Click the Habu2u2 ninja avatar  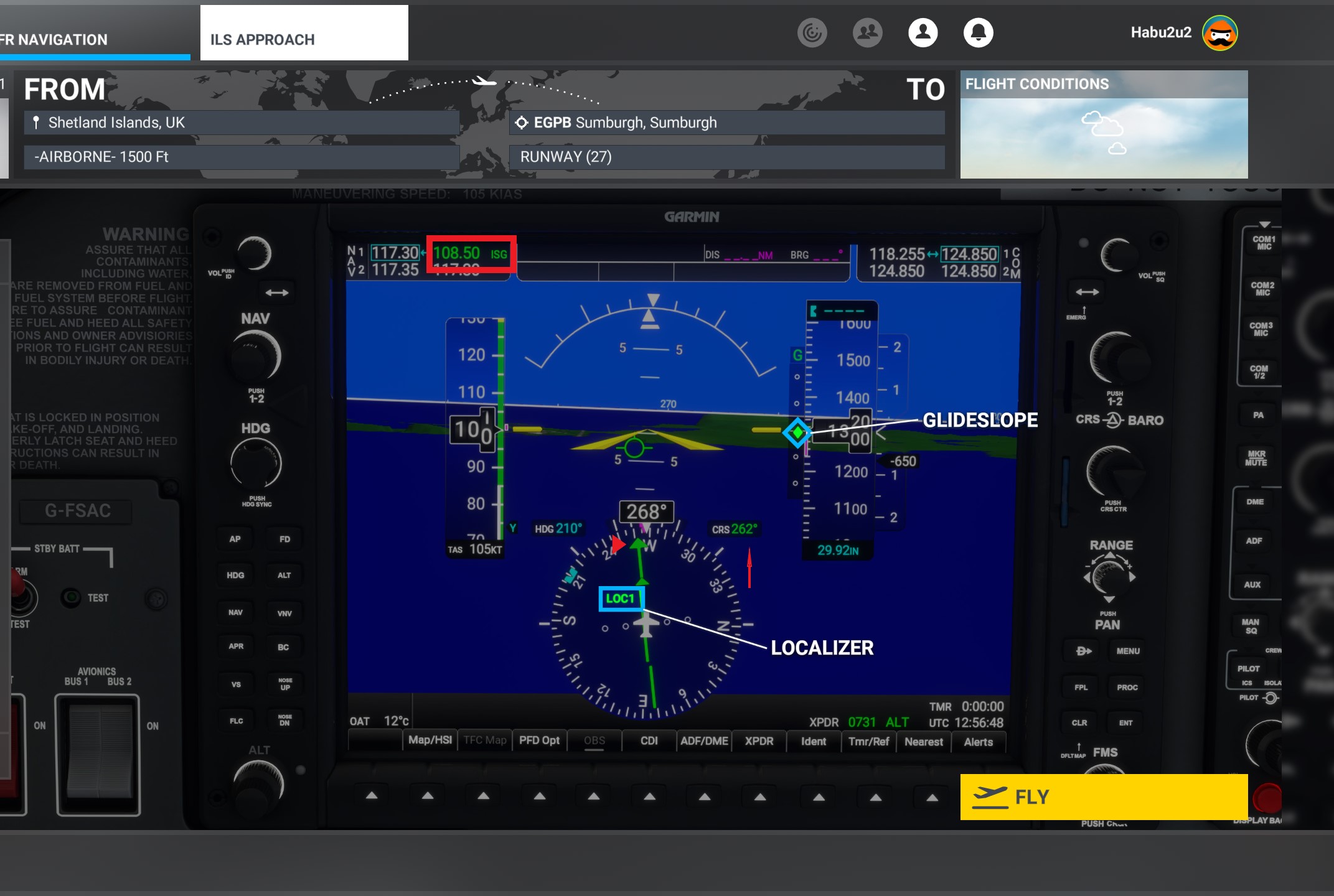pyautogui.click(x=1219, y=33)
